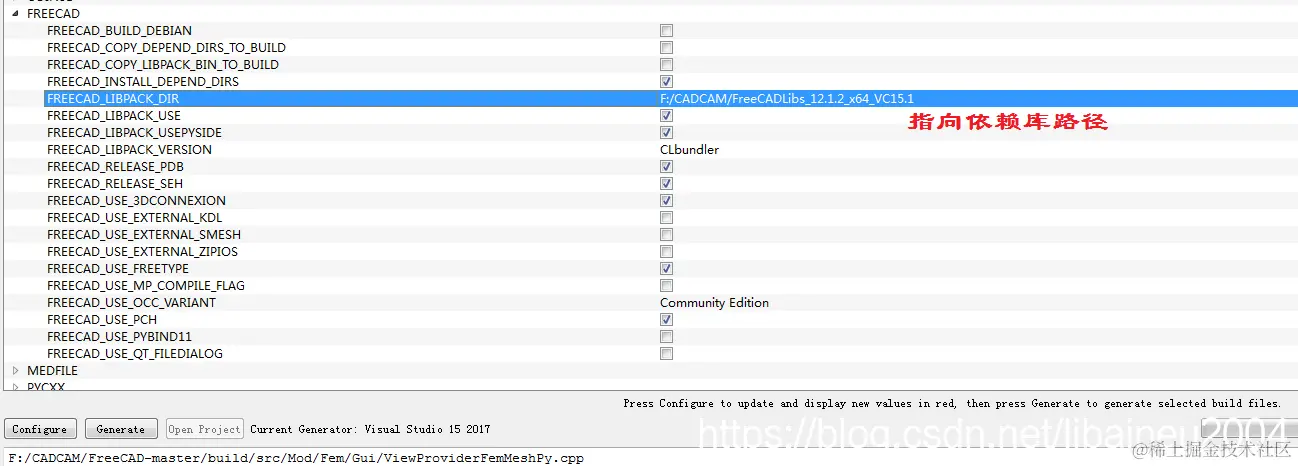Enable FREECAD_BUILD_DEBIAN checkbox
Viewport: 1298px width, 466px height.
pyautogui.click(x=666, y=31)
